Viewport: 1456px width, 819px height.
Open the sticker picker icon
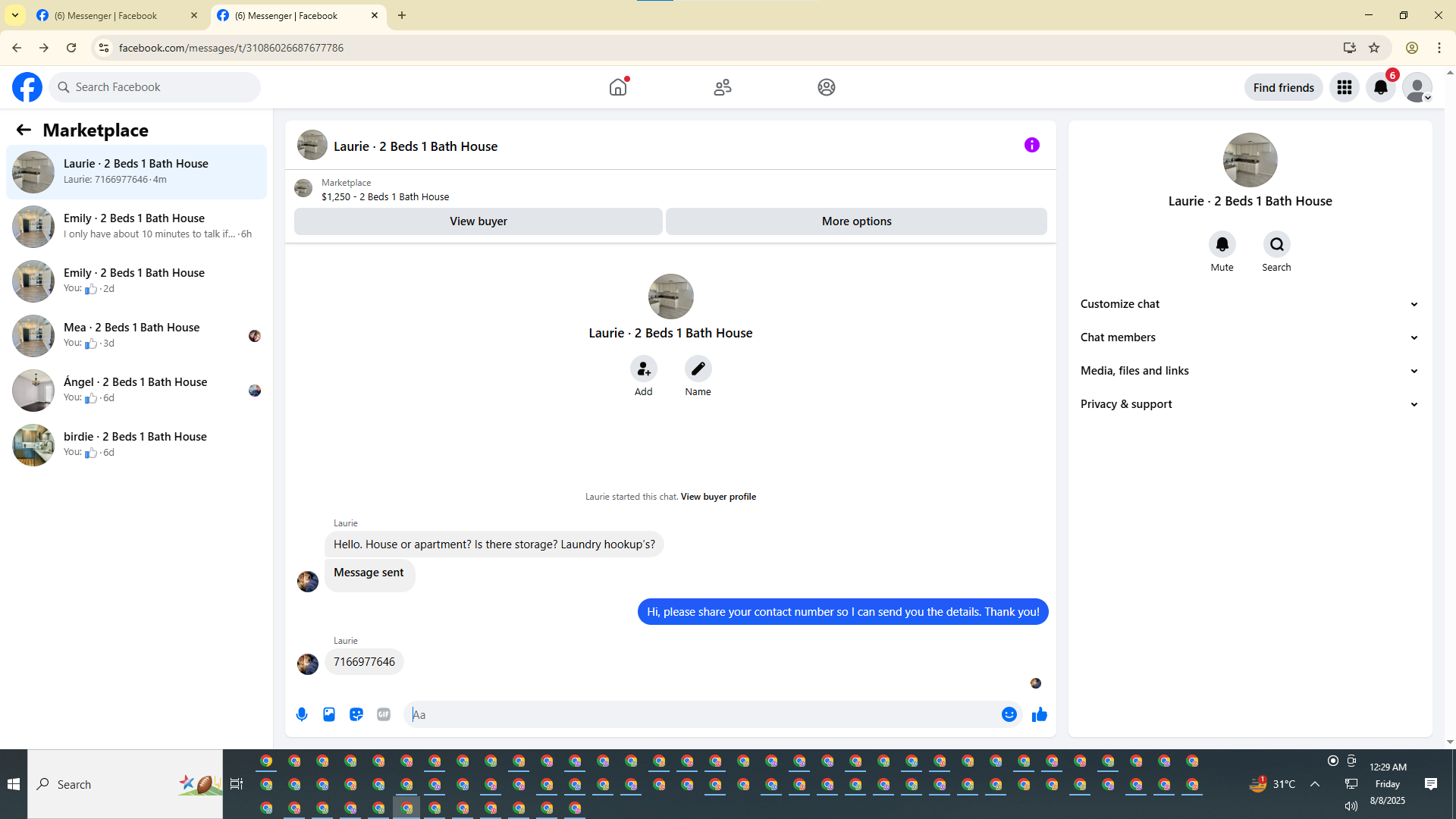[x=356, y=714]
